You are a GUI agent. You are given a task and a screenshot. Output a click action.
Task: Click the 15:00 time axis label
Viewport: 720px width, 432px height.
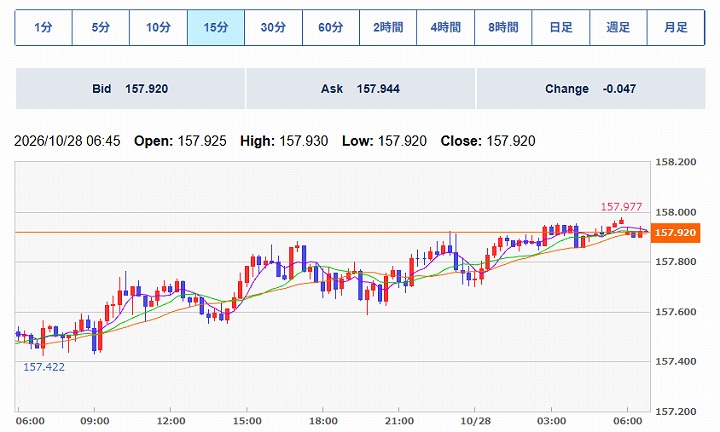coord(247,421)
